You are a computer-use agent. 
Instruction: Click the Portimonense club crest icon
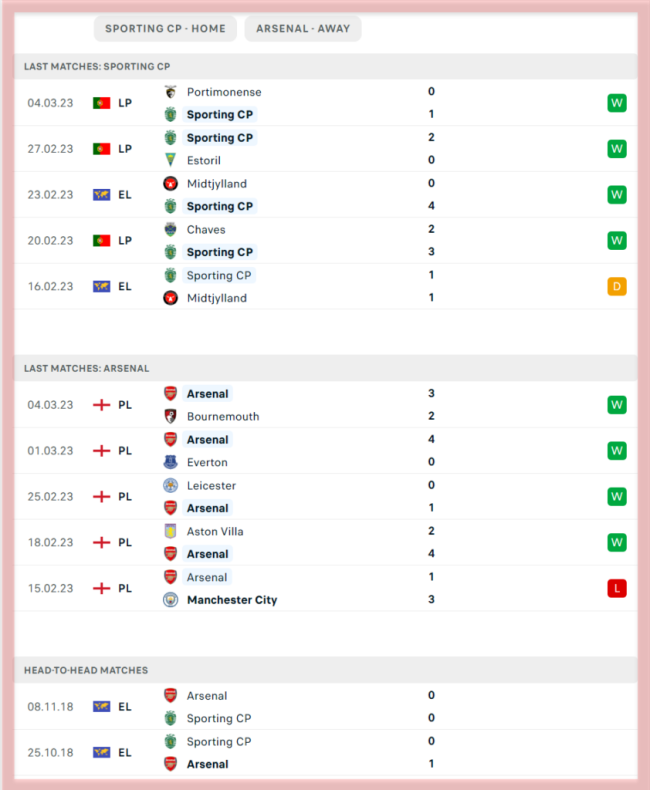pos(170,92)
